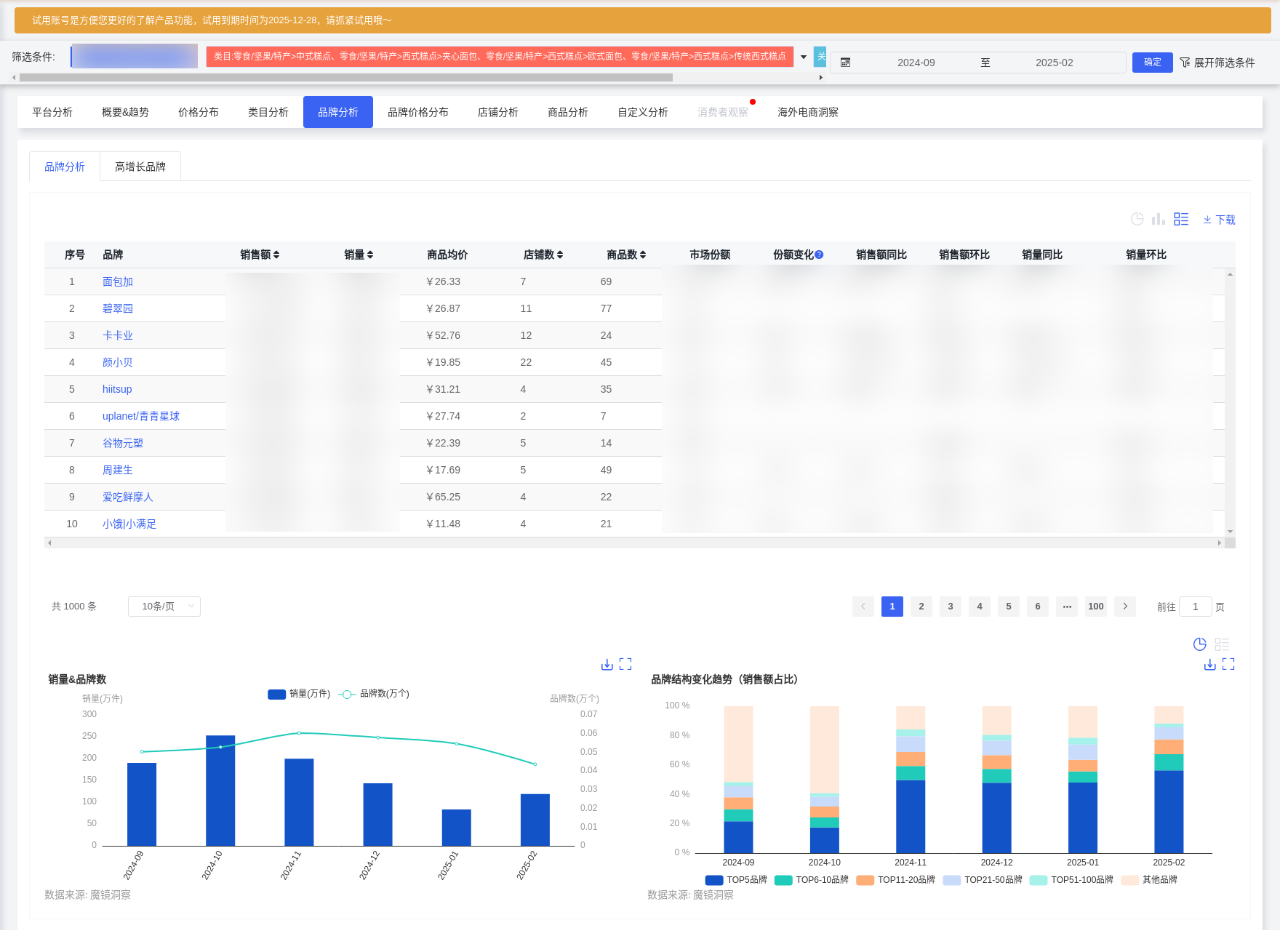The image size is (1280, 930).
Task: Open the category filter dropdown arrow
Action: coord(803,57)
